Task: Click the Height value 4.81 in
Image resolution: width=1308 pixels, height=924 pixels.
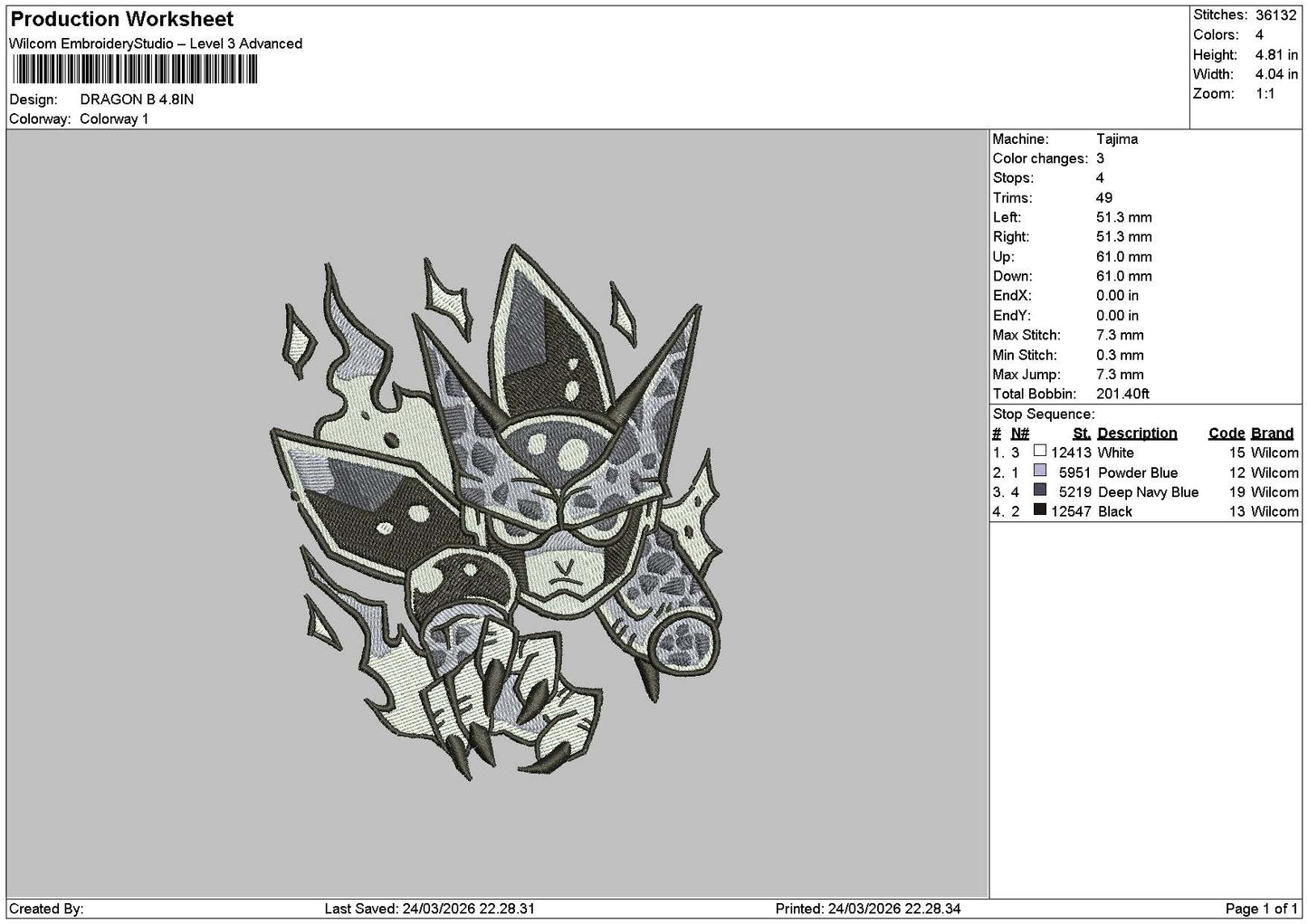Action: (1276, 55)
